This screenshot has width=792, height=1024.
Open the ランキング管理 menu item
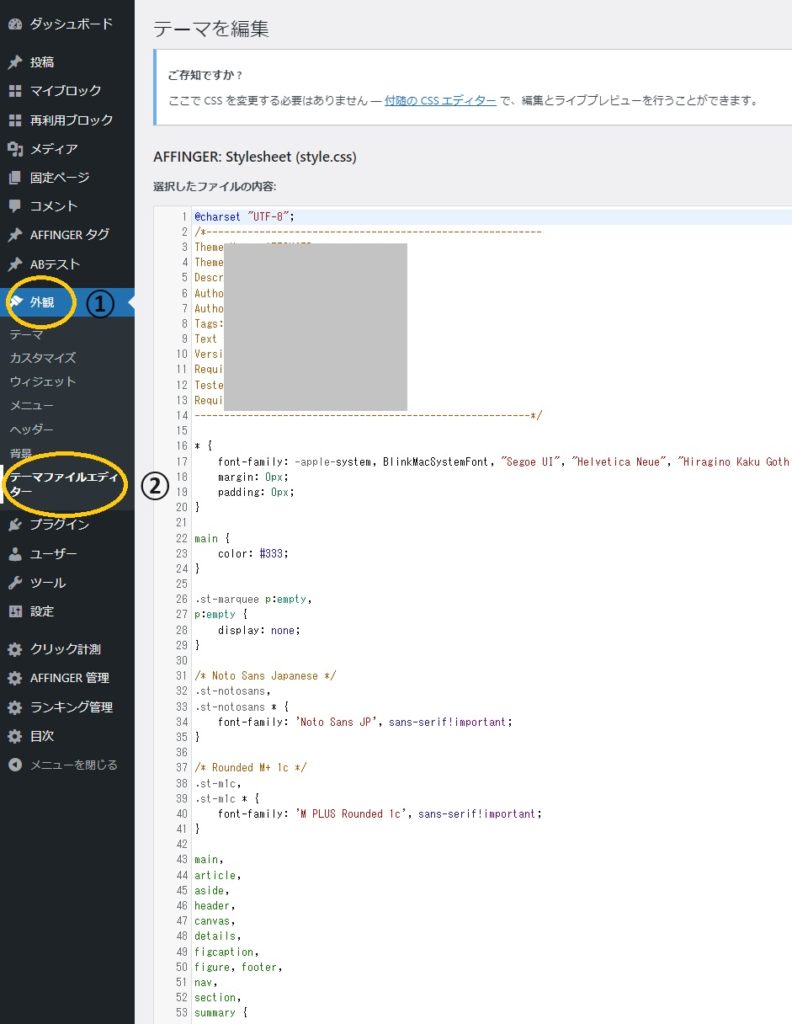[70, 707]
